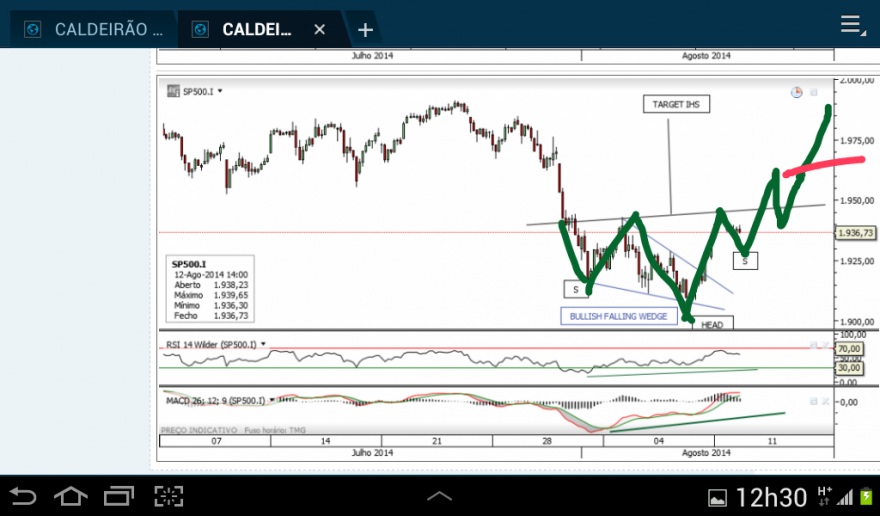Screen dimensions: 880x516
Task: Click the 07 date cell on time axis
Action: tap(216, 441)
